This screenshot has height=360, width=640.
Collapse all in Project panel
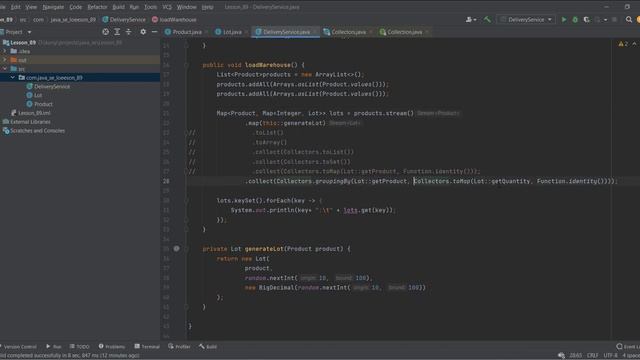click(x=129, y=32)
